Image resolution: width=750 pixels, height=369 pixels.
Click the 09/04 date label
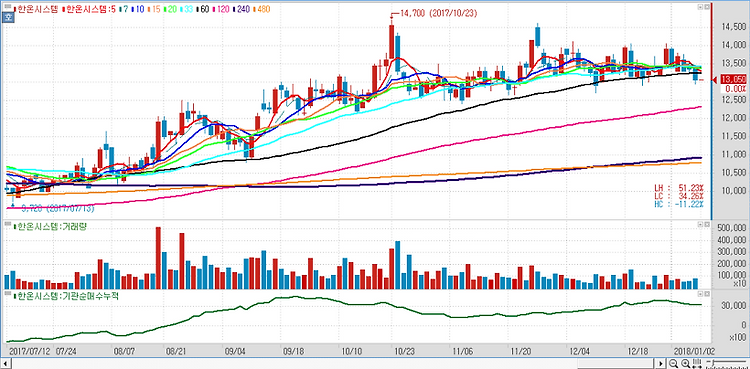tap(234, 351)
